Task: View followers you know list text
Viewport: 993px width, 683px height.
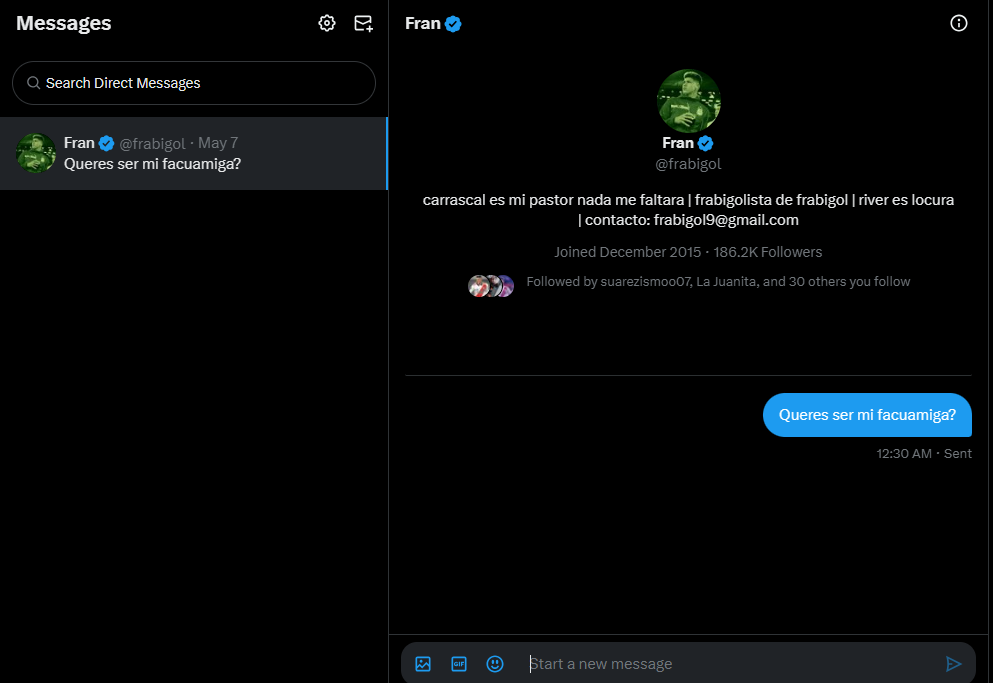Action: click(718, 281)
